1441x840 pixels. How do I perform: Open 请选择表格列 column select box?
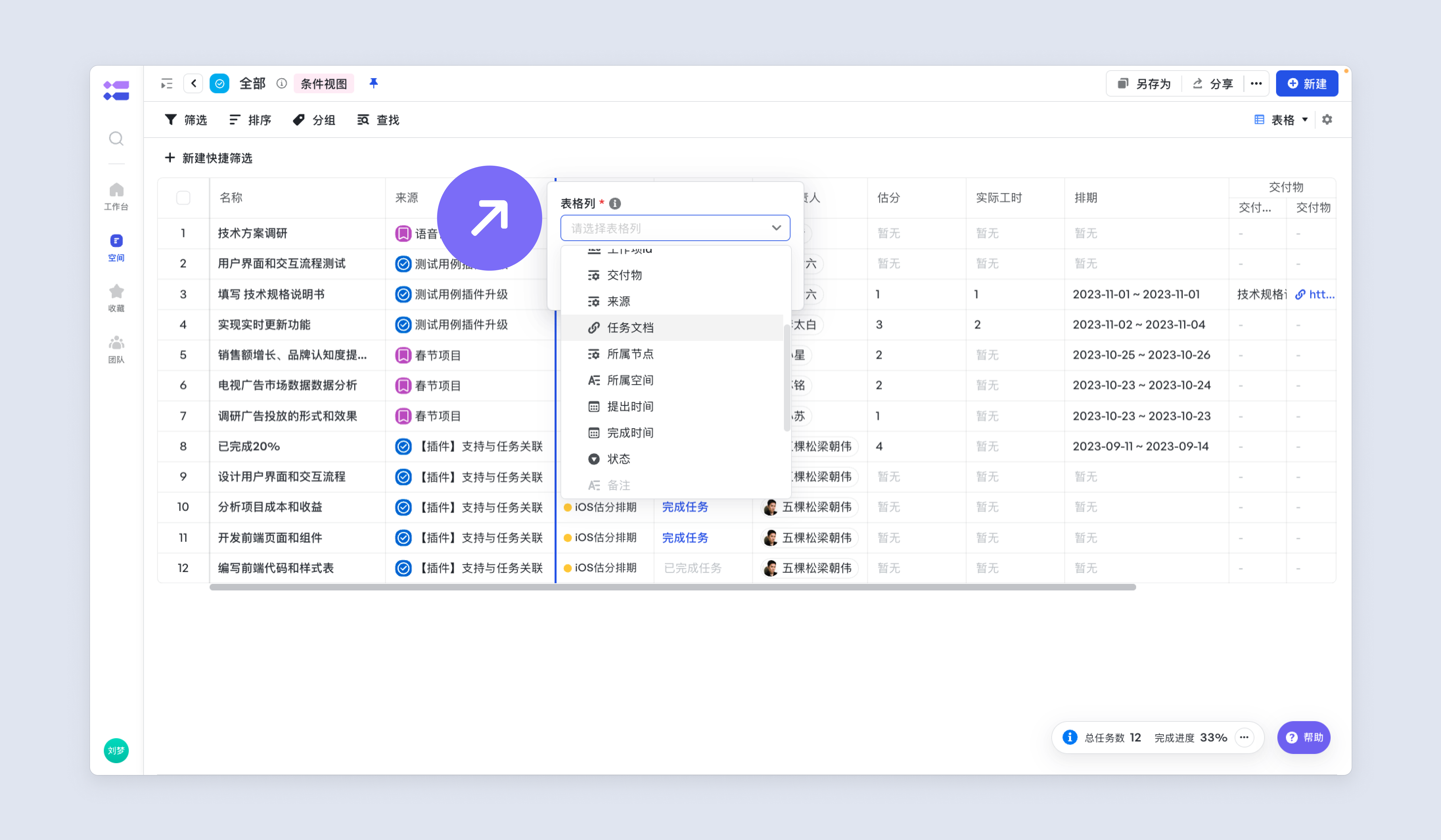(x=675, y=228)
